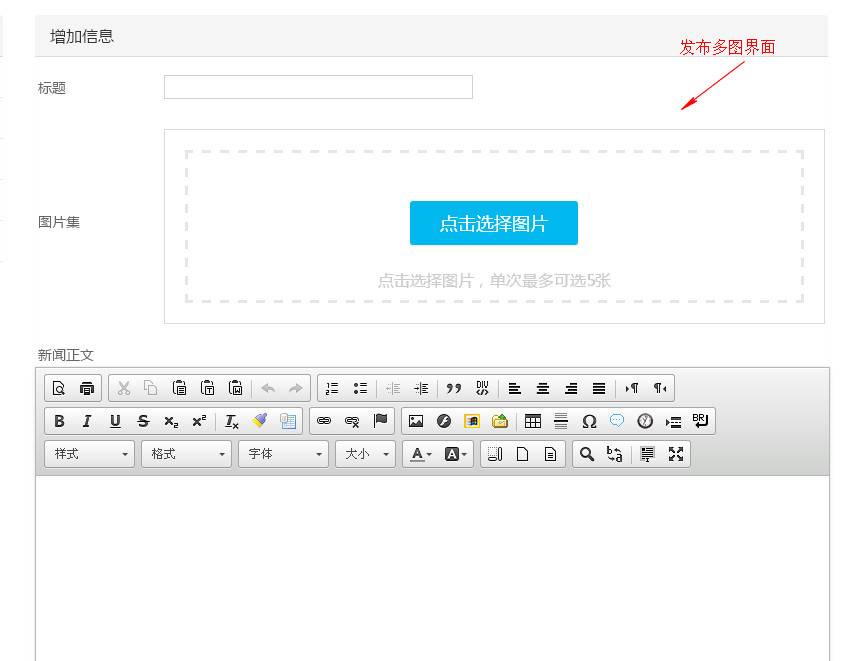Insert a page break
Screen dimensions: 850x661
673,421
